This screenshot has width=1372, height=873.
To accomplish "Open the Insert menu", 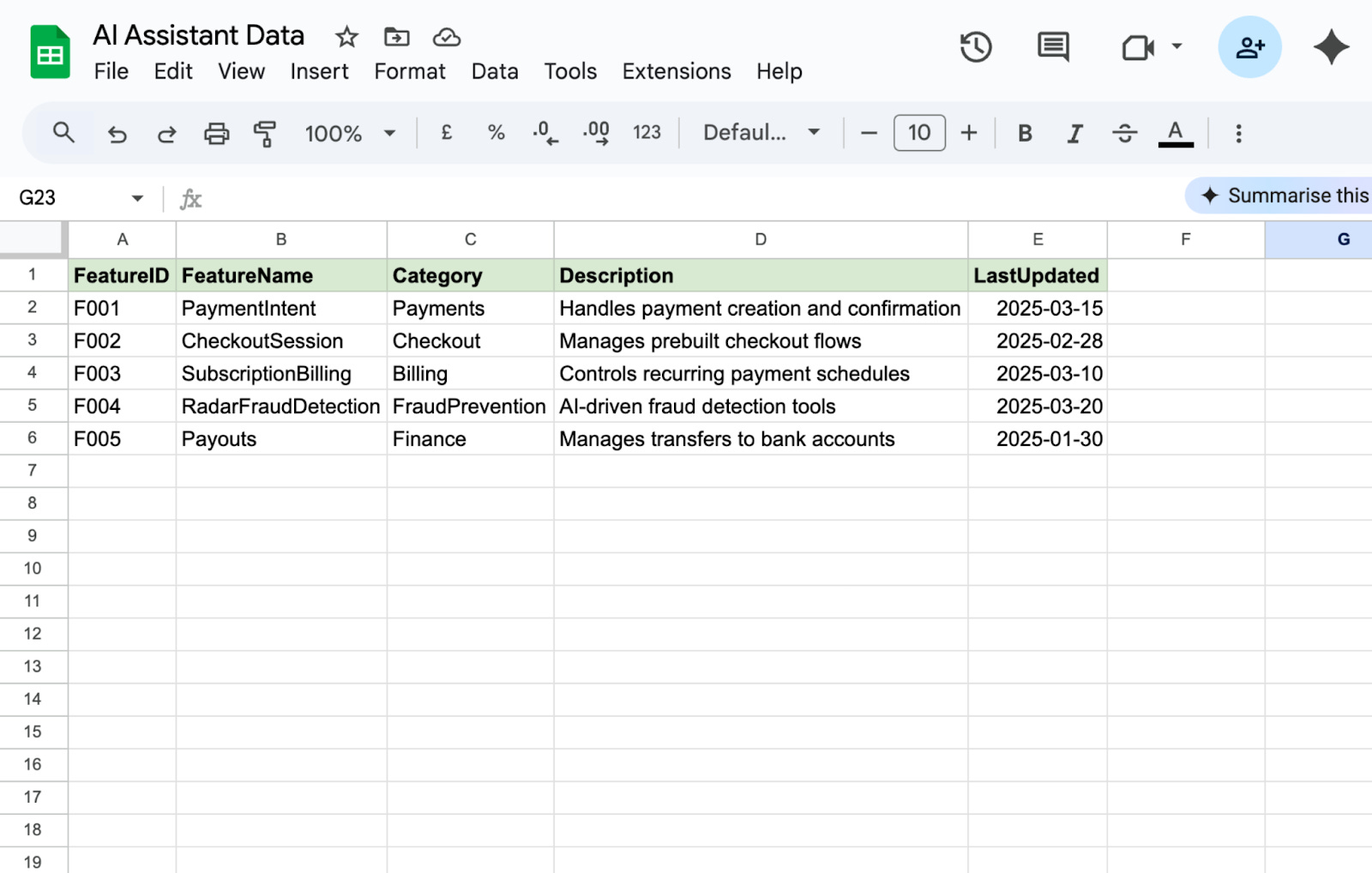I will click(319, 71).
